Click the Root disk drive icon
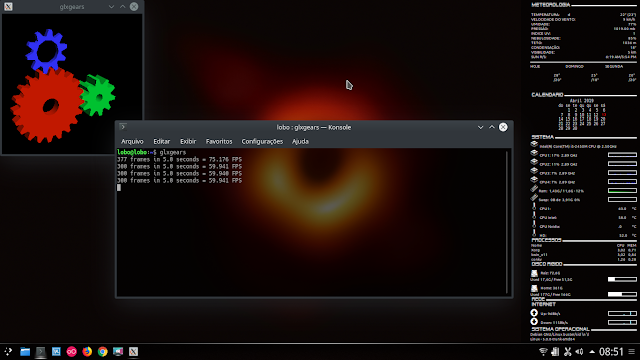The image size is (640, 360). (x=534, y=273)
